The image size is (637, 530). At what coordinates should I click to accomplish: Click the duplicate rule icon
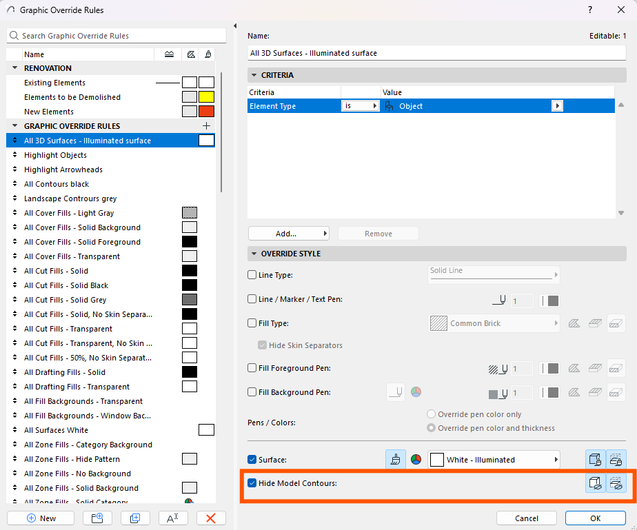[135, 518]
